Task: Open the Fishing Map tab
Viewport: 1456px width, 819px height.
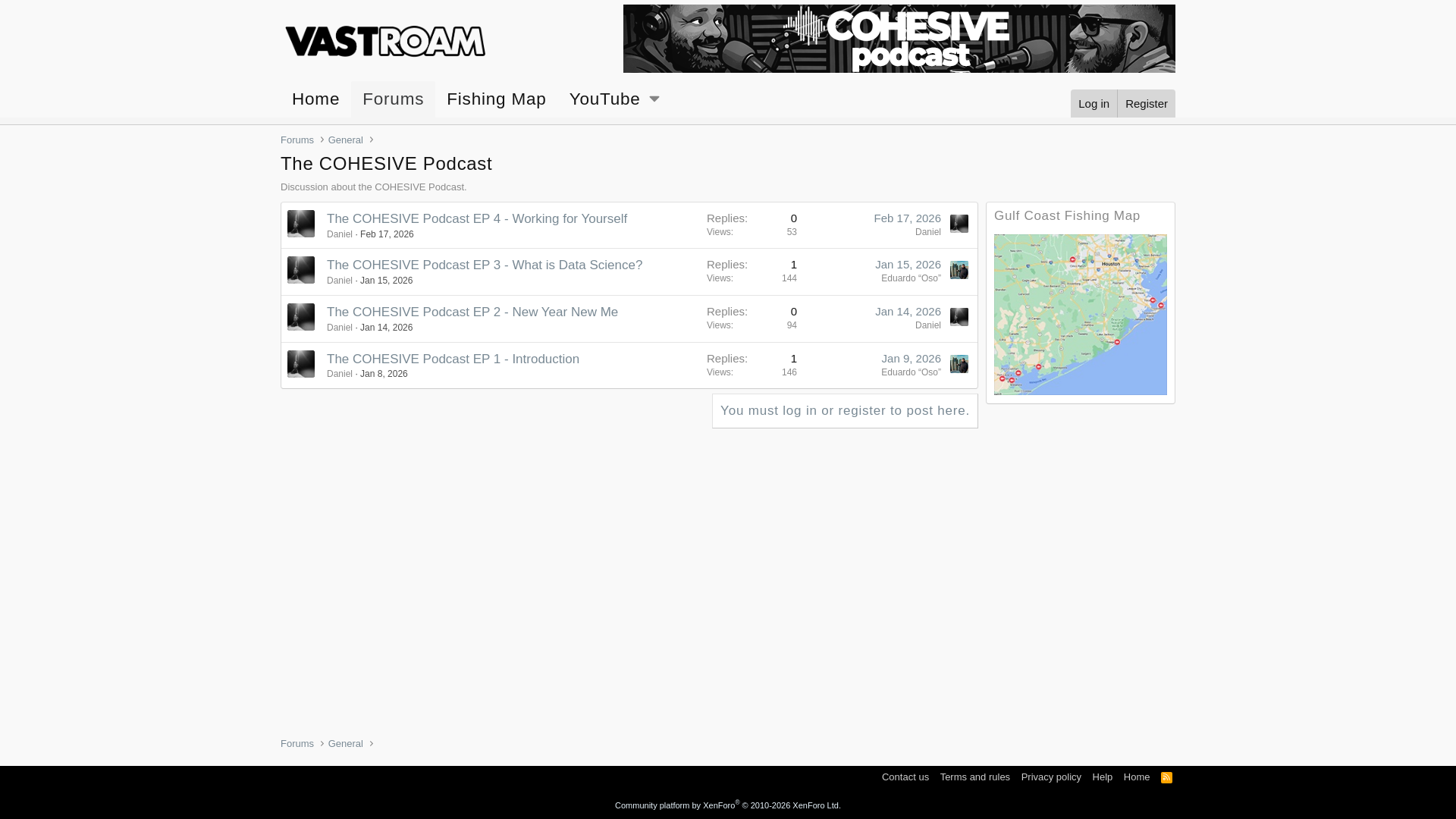Action: [496, 99]
